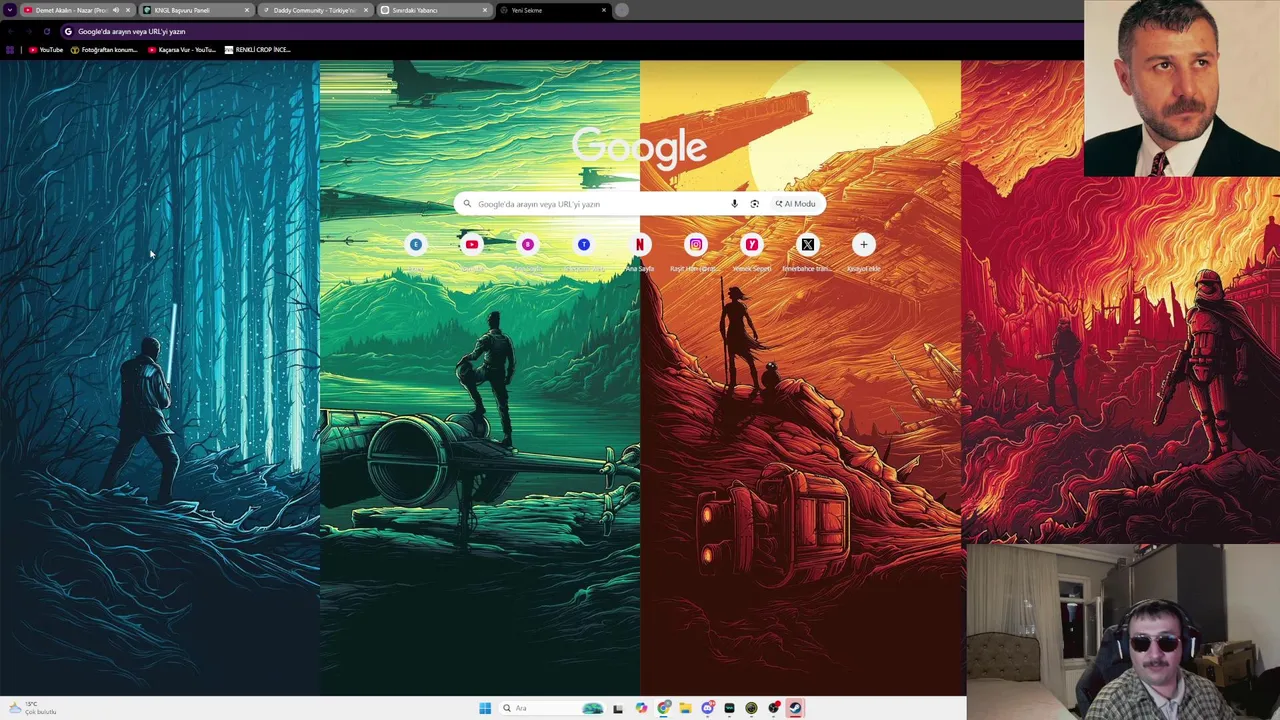
Task: Open the apps grid in bookmarks bar
Action: (x=10, y=49)
